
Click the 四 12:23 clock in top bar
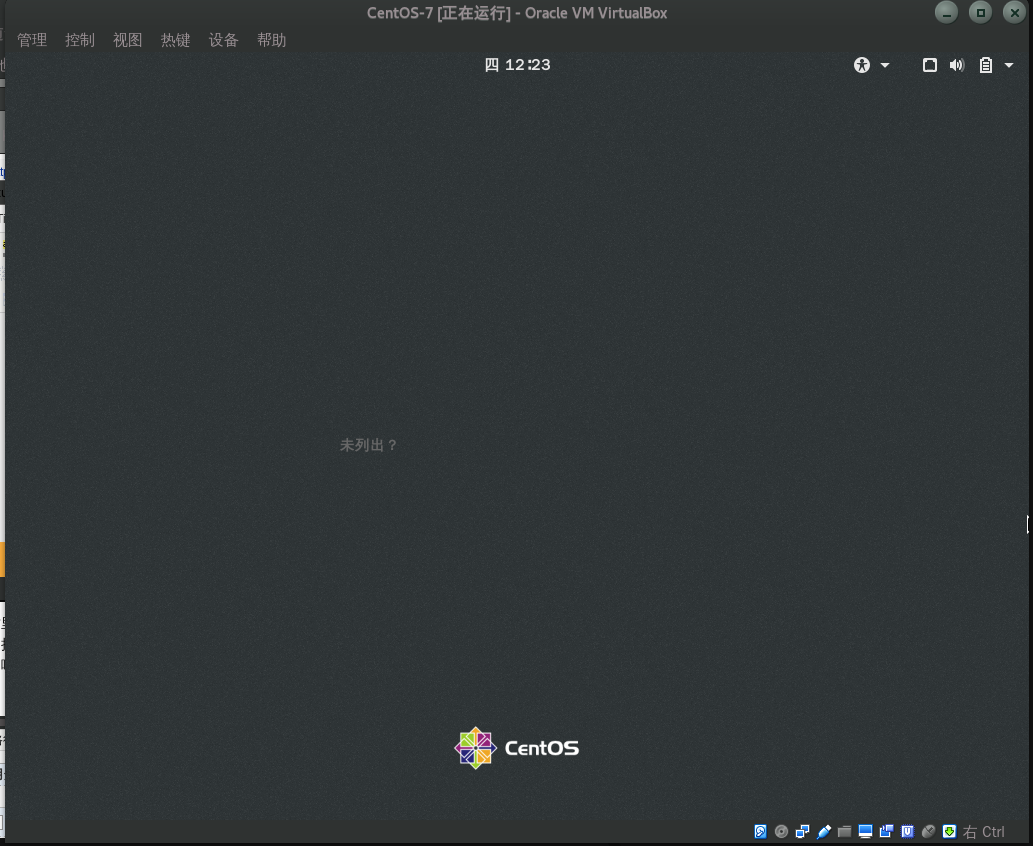(517, 65)
